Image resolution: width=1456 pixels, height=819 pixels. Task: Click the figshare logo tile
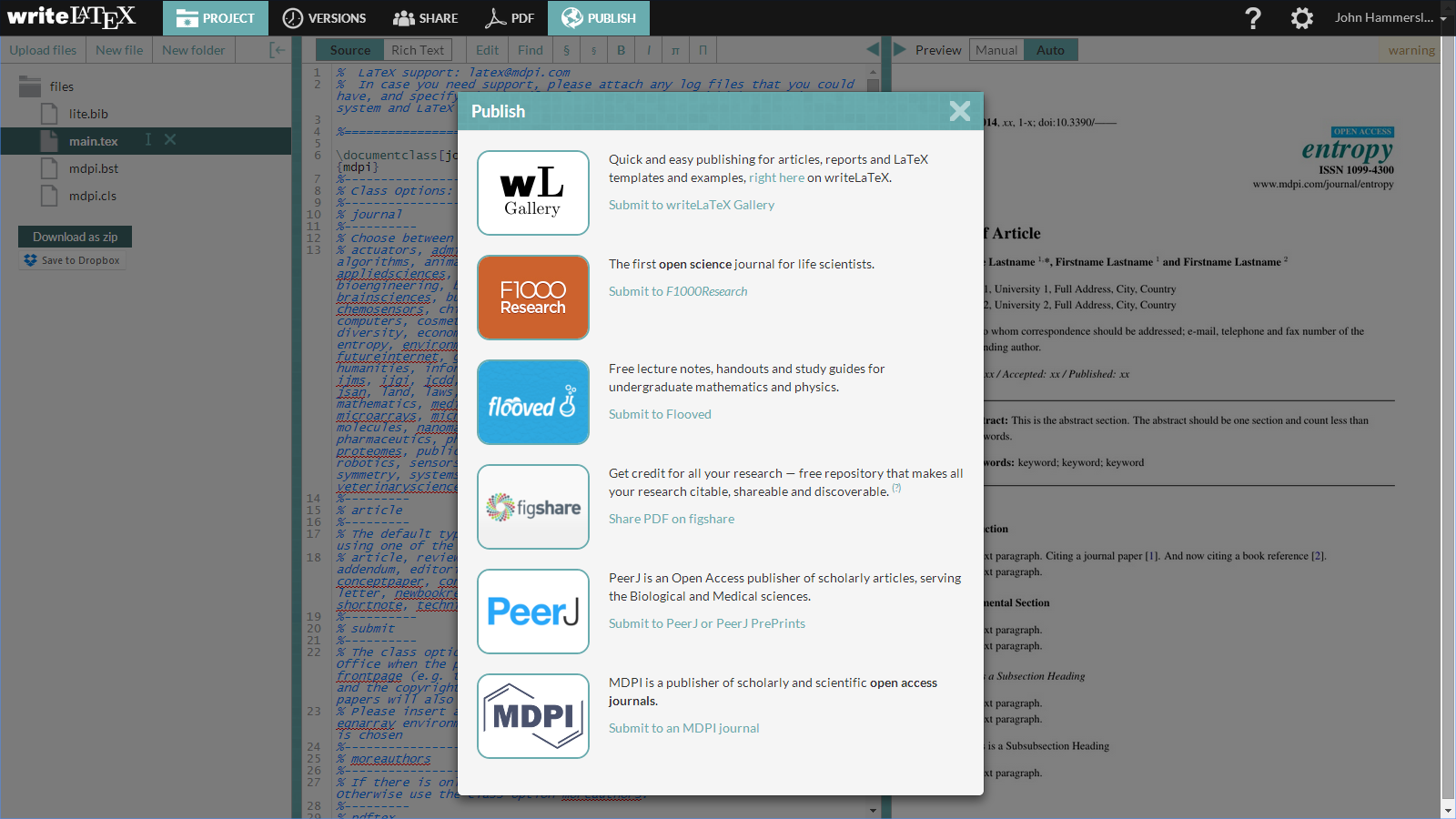click(x=532, y=507)
